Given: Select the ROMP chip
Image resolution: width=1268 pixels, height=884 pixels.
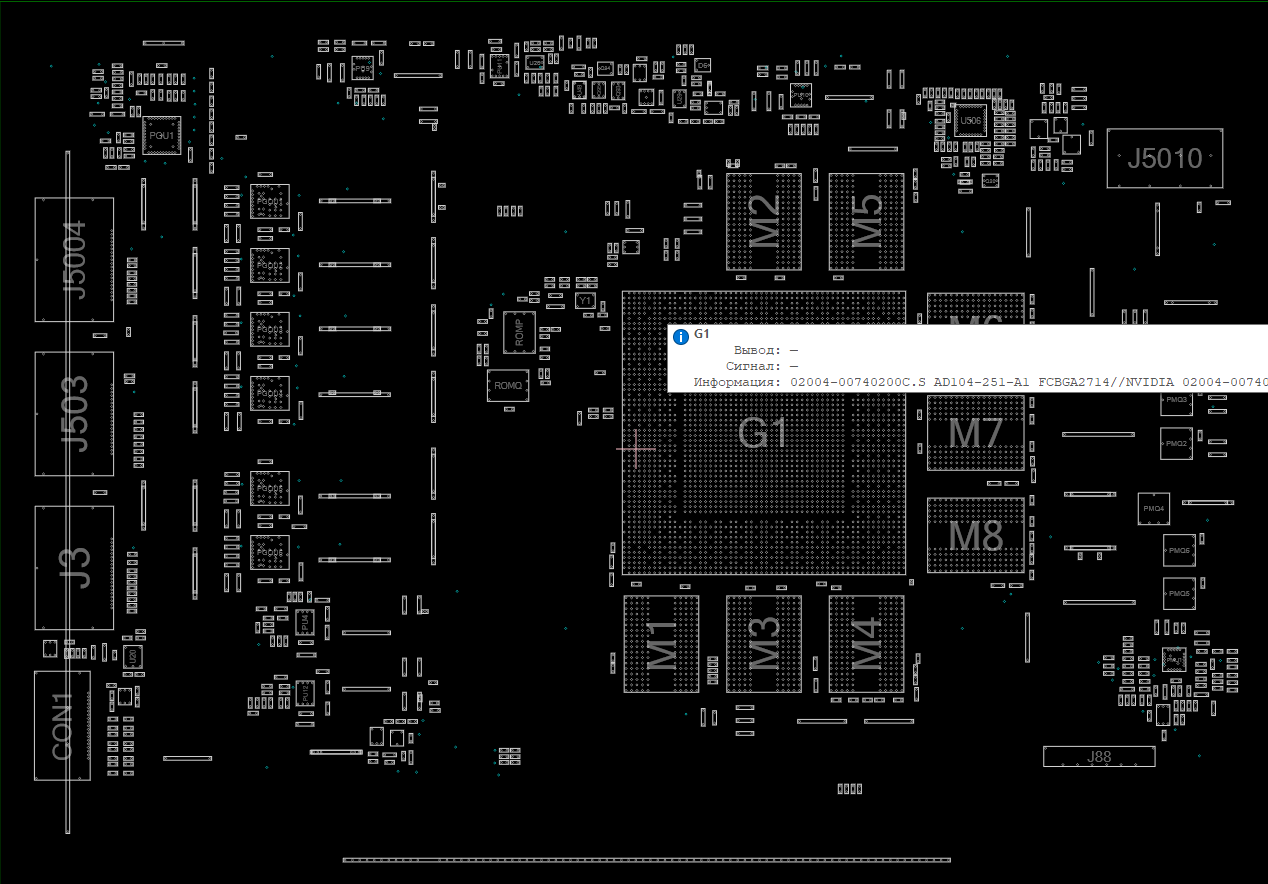Looking at the screenshot, I should [x=519, y=330].
